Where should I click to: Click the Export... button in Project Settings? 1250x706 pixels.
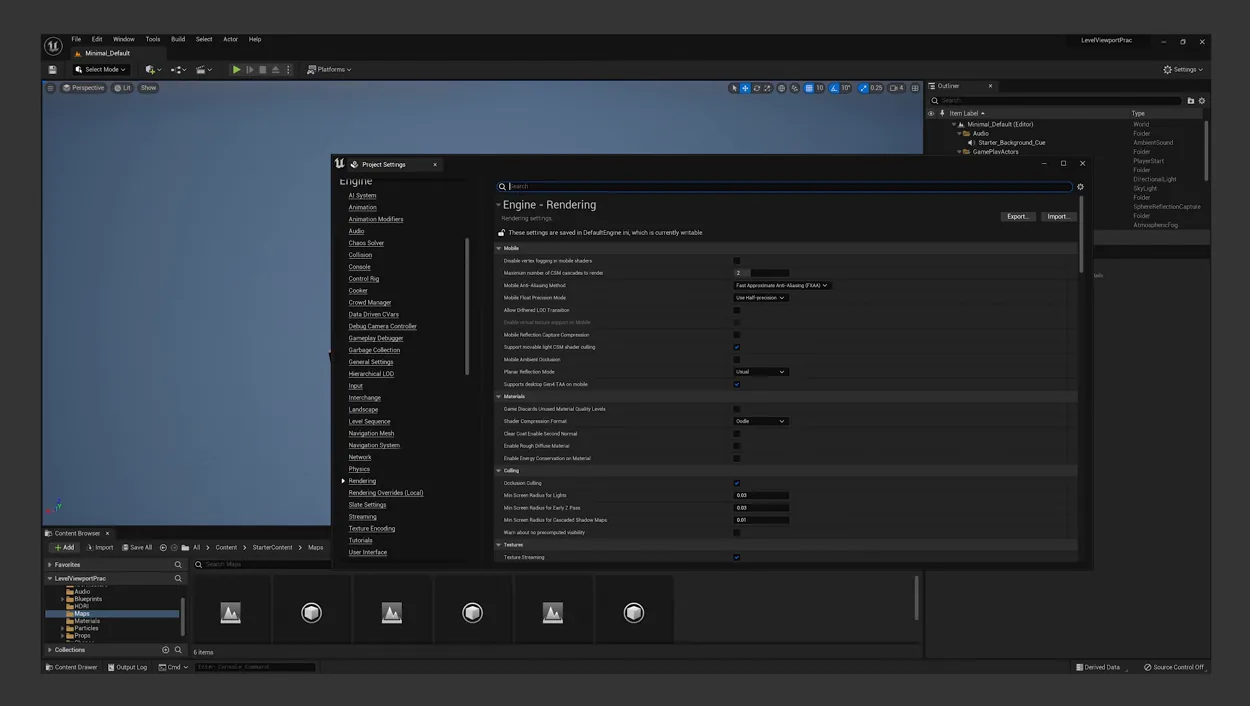point(1018,216)
